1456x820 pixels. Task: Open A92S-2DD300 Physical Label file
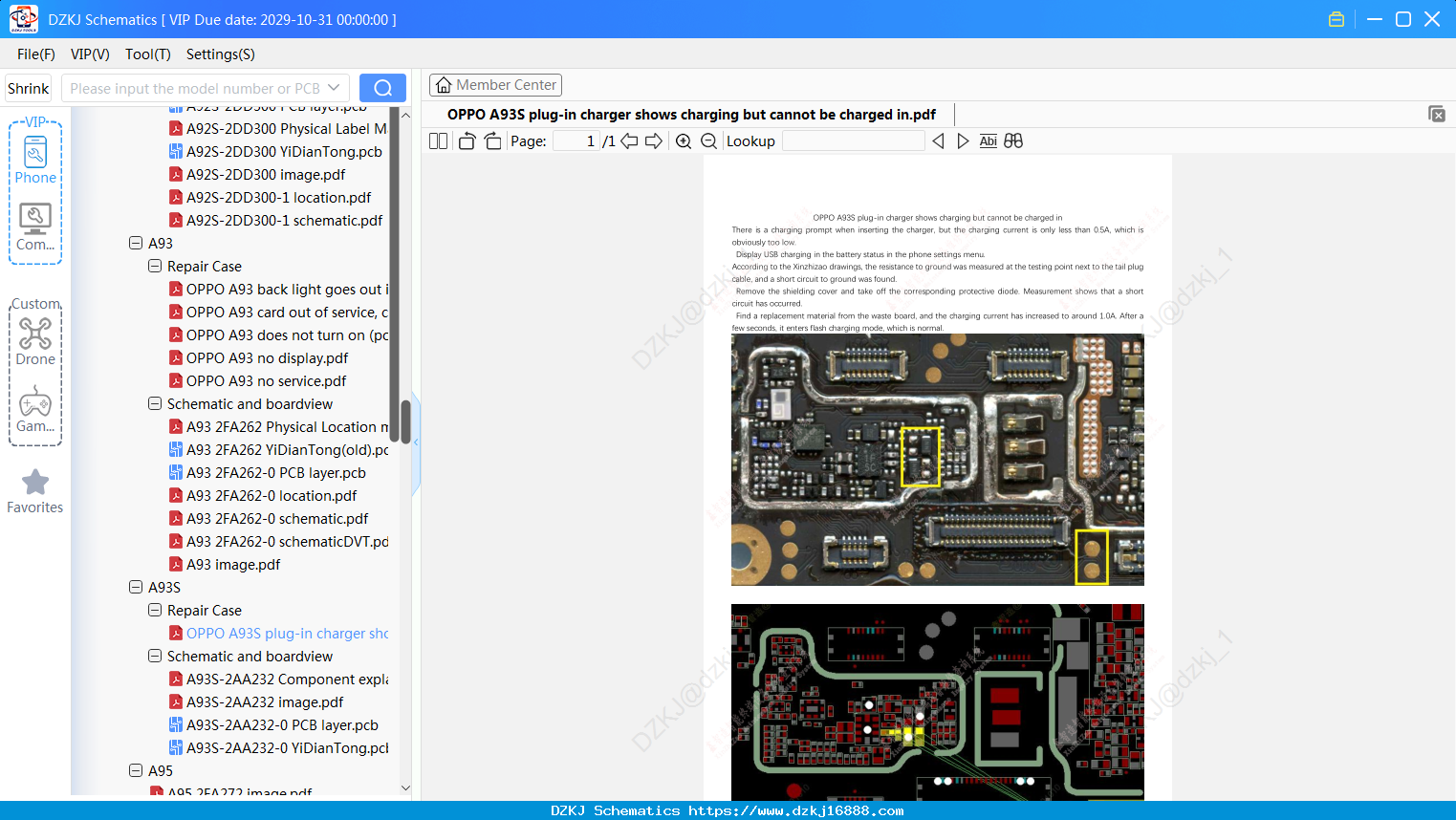pos(278,129)
